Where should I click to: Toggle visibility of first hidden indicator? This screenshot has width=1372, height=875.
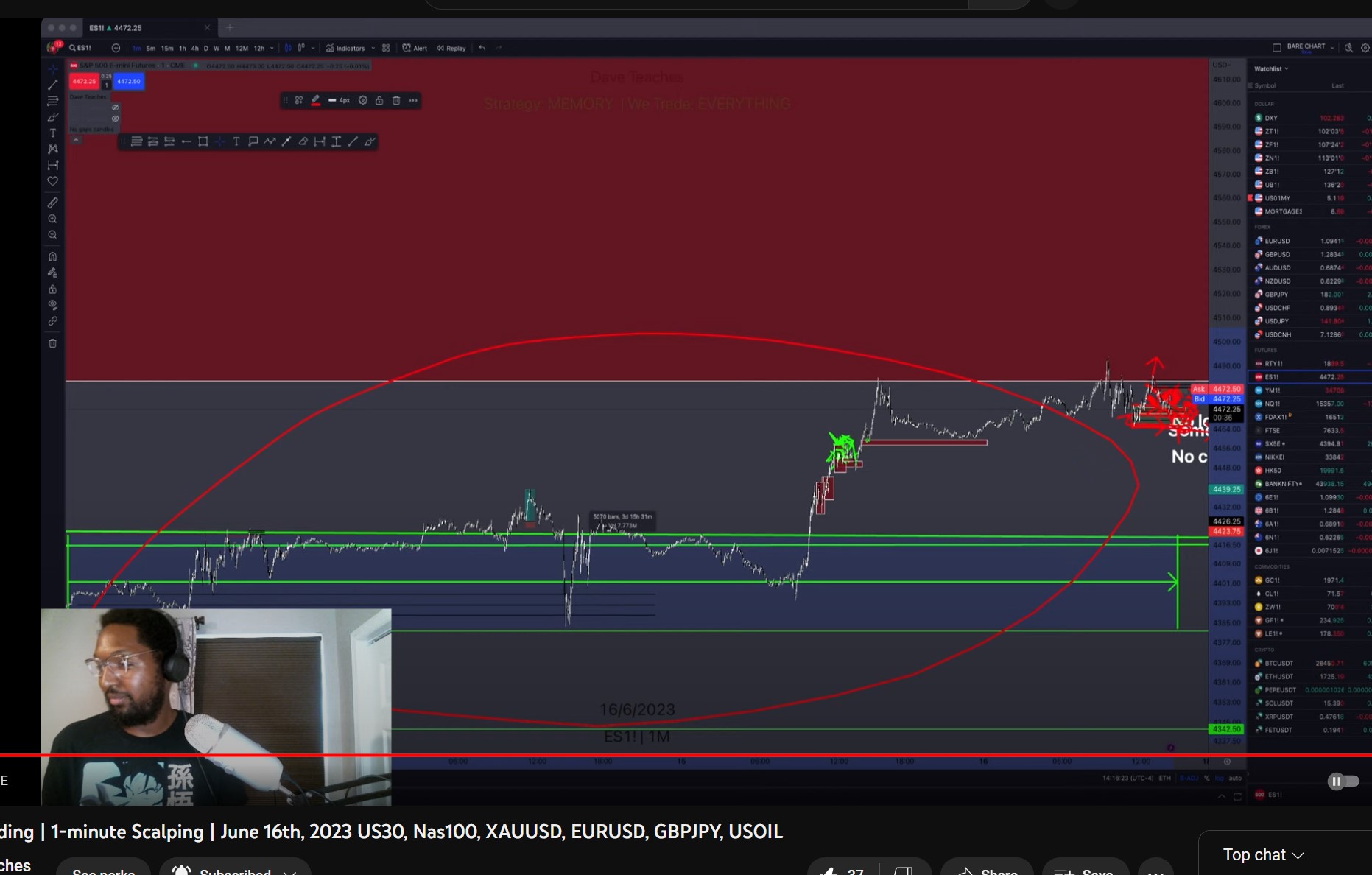pos(115,108)
